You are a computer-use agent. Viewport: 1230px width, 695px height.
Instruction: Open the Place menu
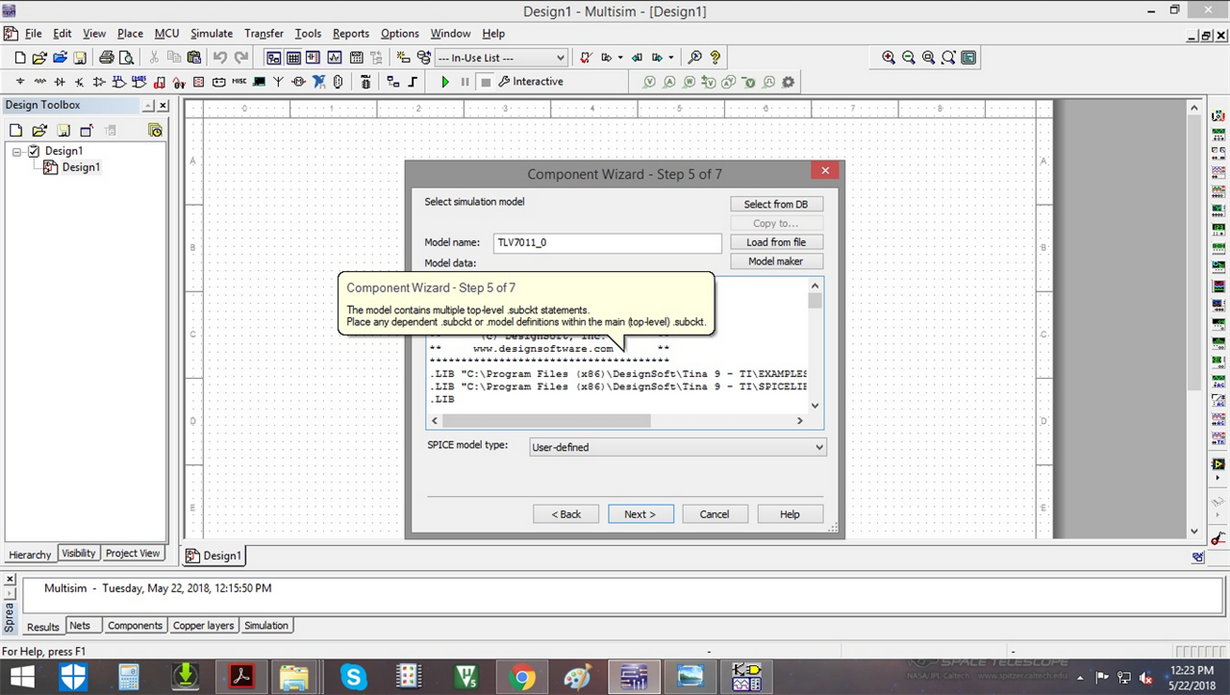coord(130,34)
